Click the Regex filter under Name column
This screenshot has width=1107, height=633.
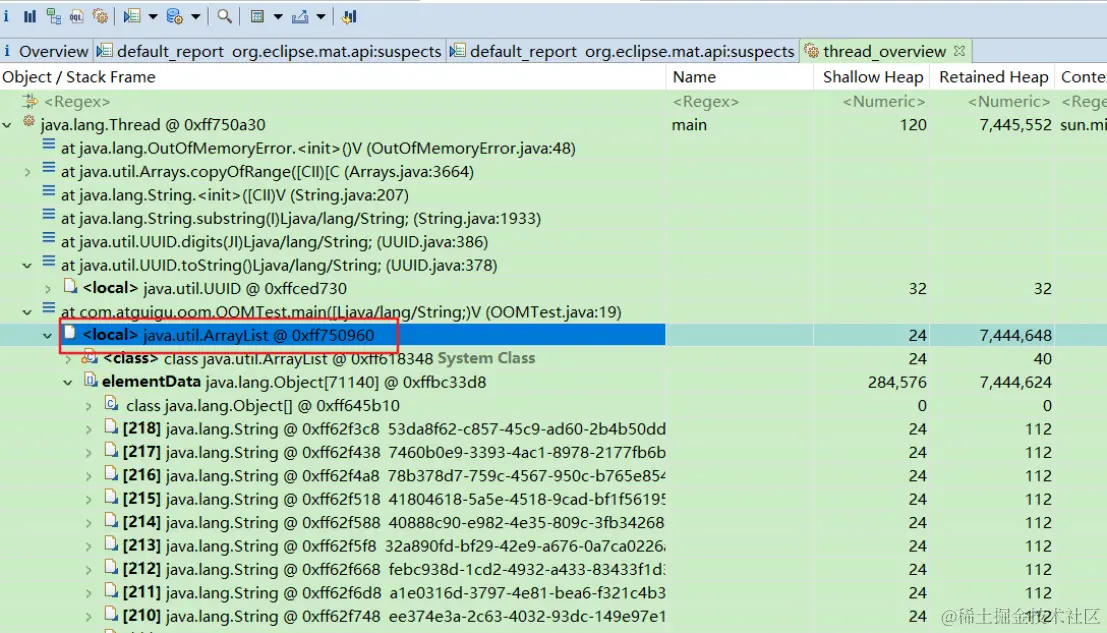pos(705,102)
